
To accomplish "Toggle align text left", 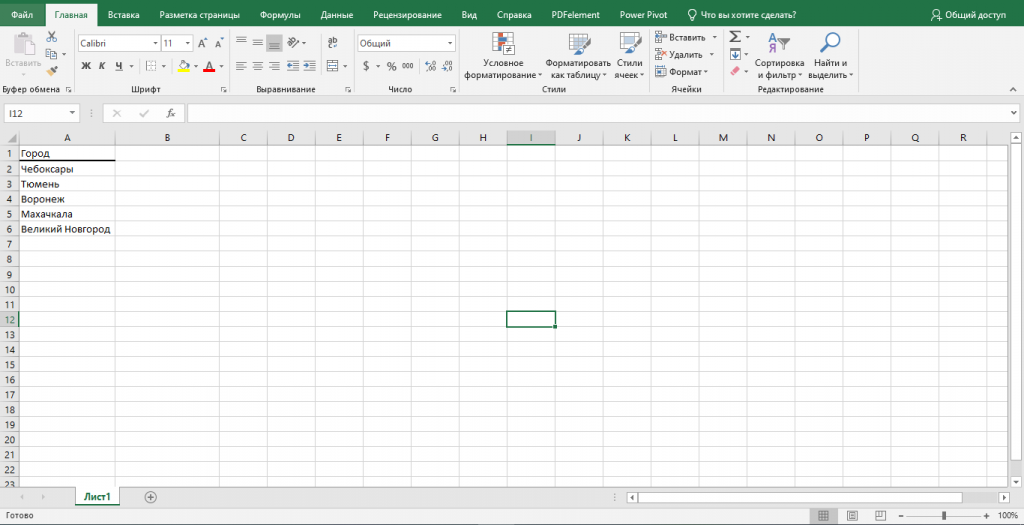I will coord(241,66).
